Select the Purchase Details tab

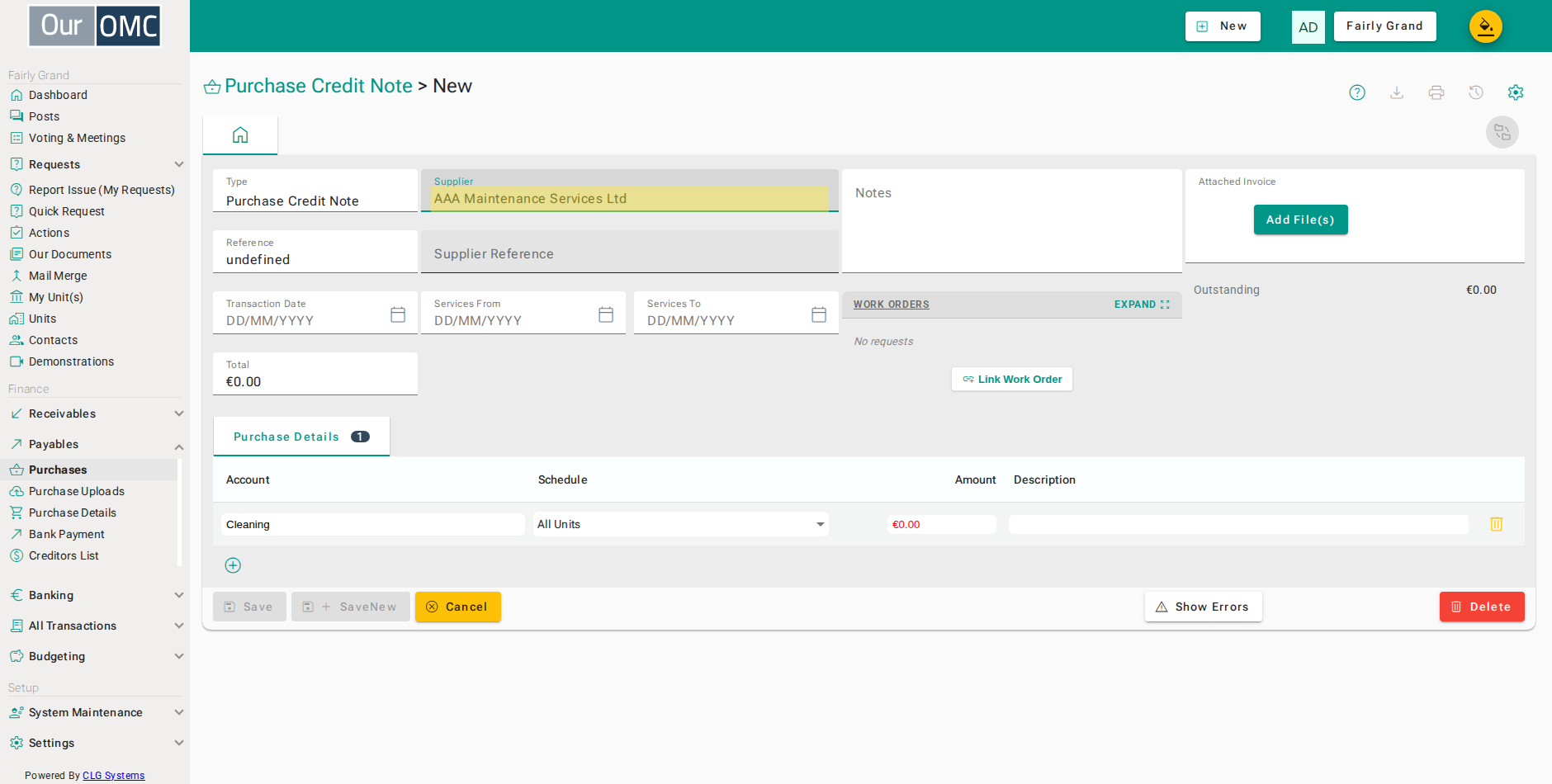click(x=301, y=437)
